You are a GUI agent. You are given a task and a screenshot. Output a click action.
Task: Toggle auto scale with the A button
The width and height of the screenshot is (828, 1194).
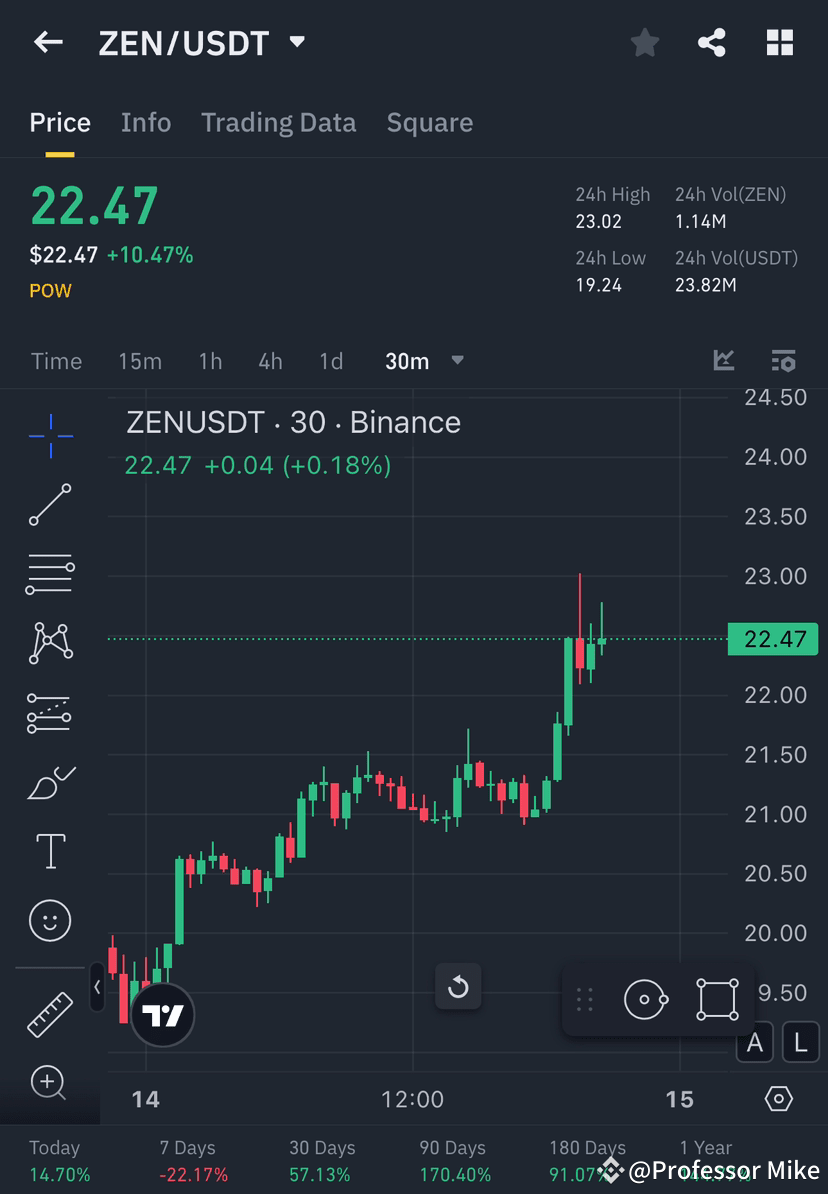coord(754,1042)
